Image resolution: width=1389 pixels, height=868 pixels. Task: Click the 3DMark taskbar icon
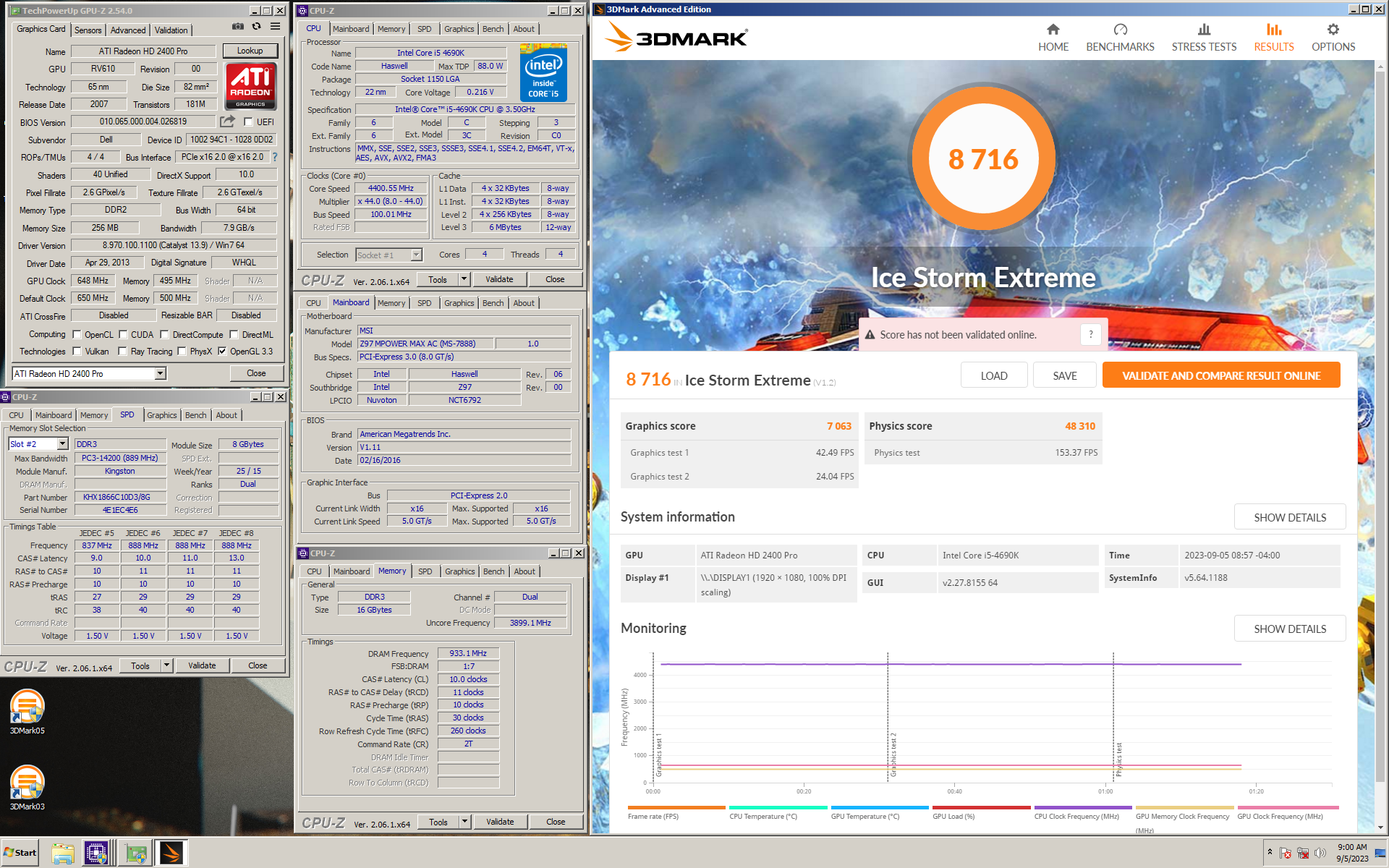pos(172,853)
